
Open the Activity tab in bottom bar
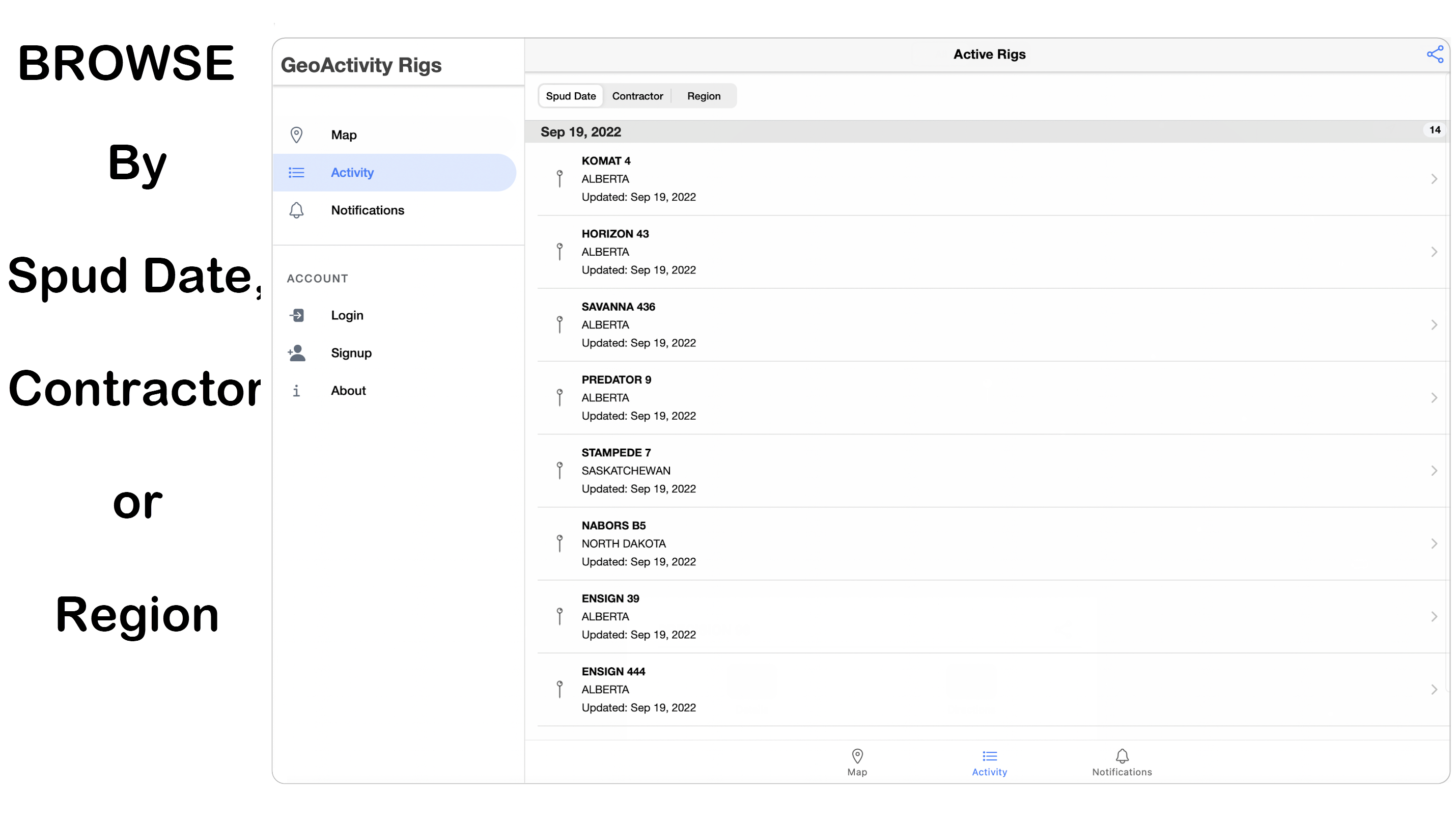[989, 762]
